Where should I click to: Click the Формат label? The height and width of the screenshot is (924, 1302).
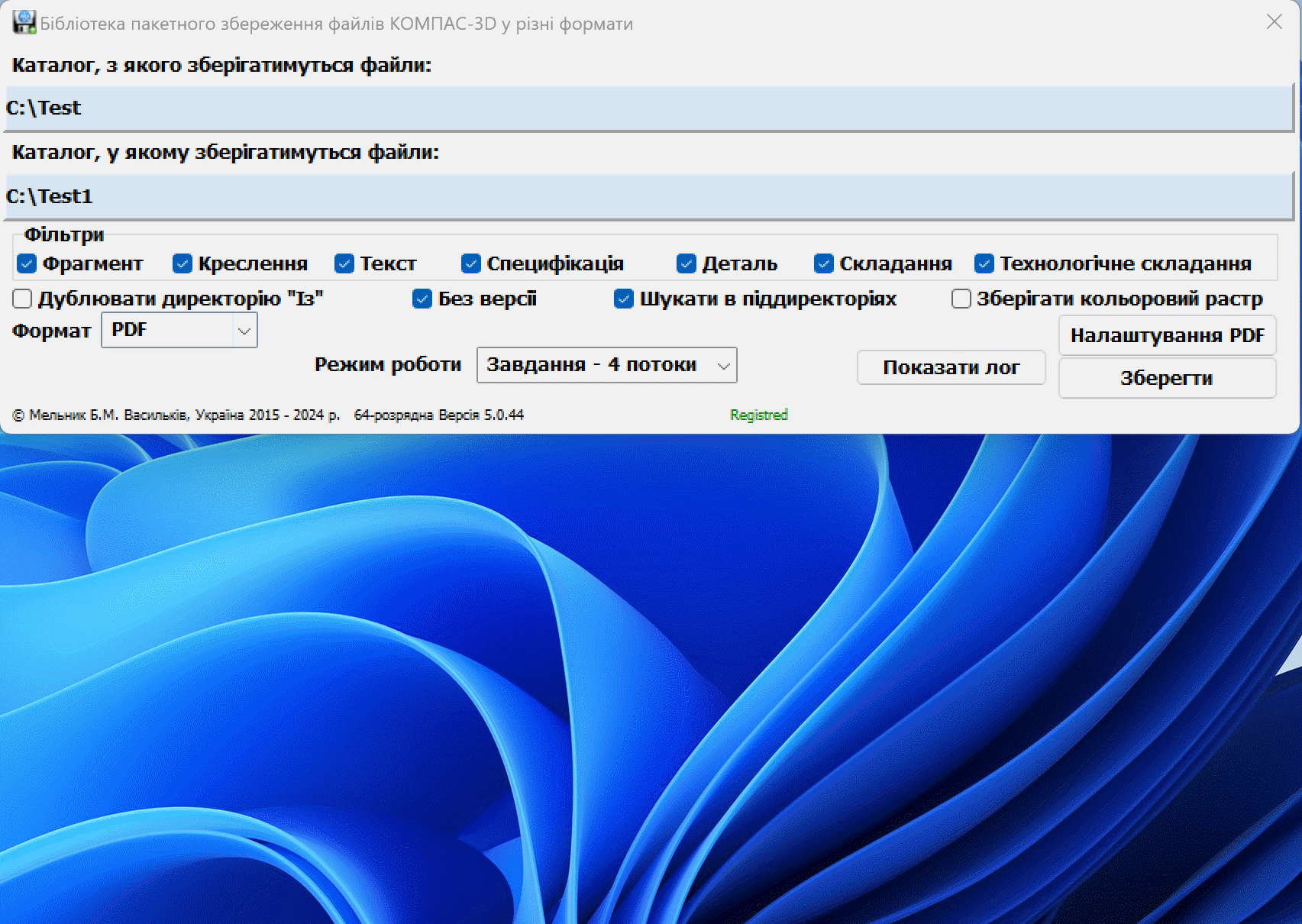(51, 331)
